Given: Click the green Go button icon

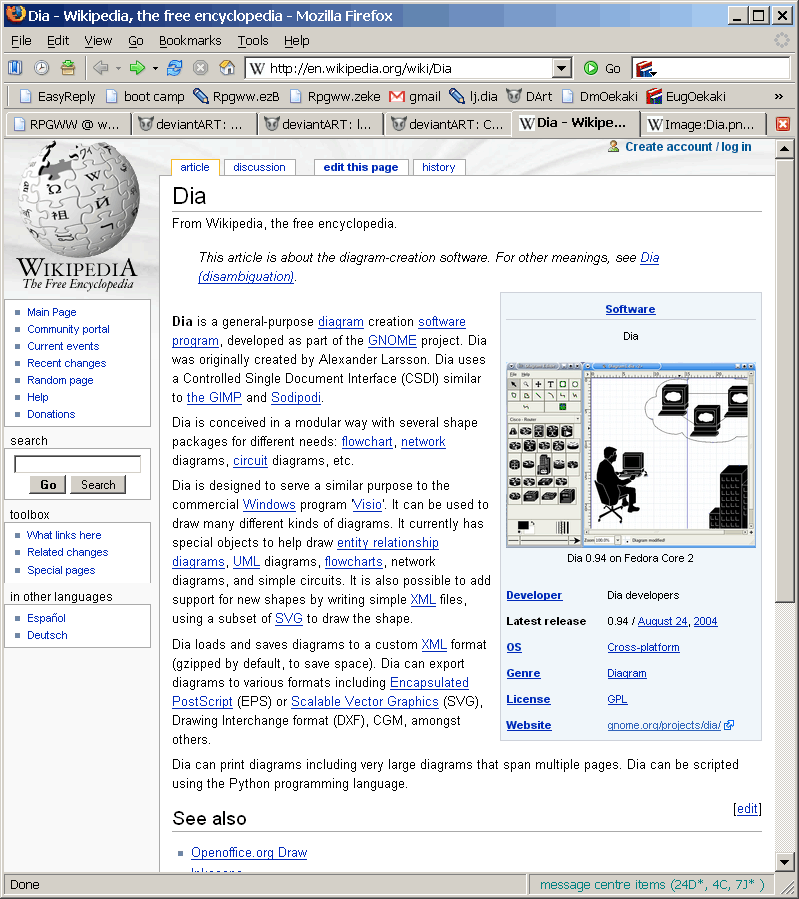Looking at the screenshot, I should [591, 68].
